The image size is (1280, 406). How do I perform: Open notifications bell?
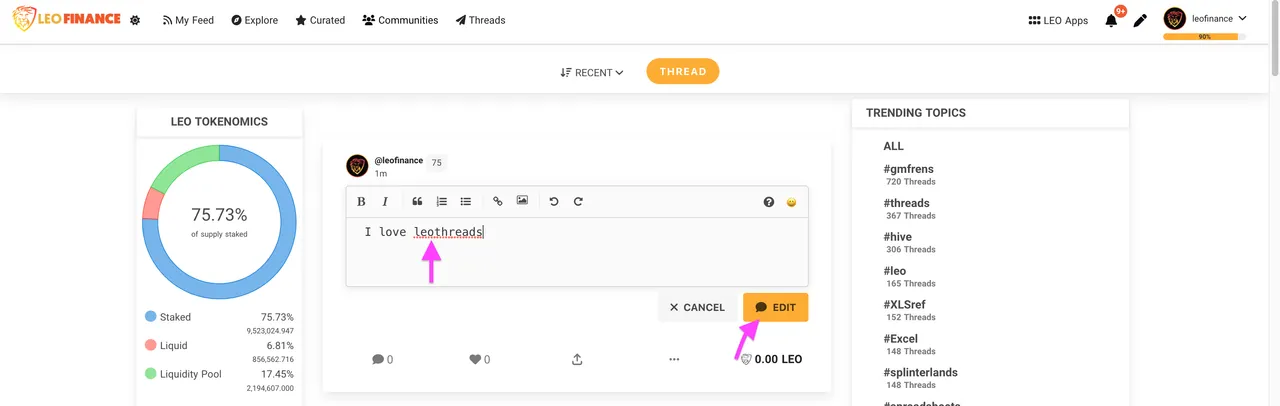point(1111,20)
